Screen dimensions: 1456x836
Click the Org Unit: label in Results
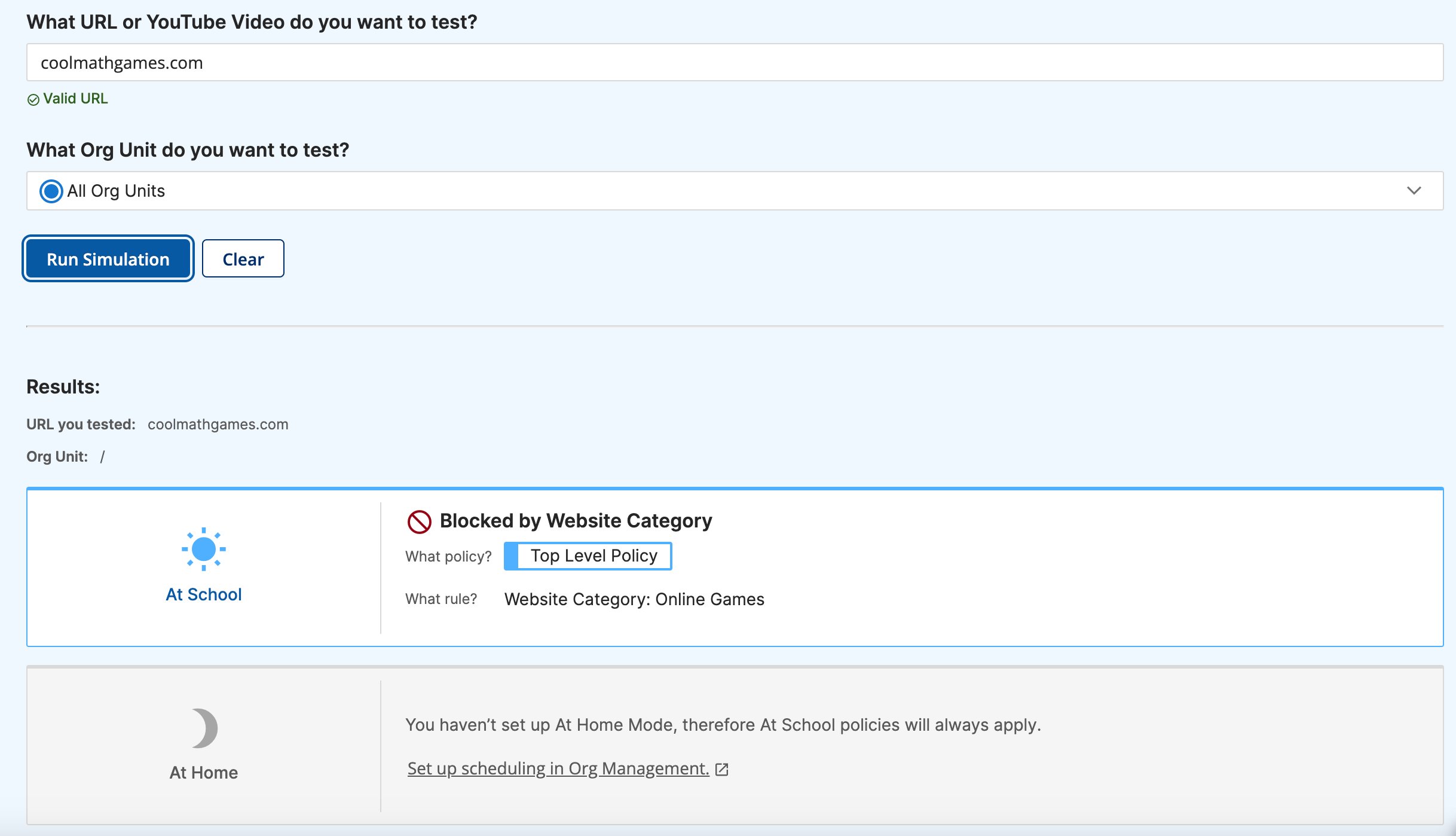pyautogui.click(x=57, y=457)
